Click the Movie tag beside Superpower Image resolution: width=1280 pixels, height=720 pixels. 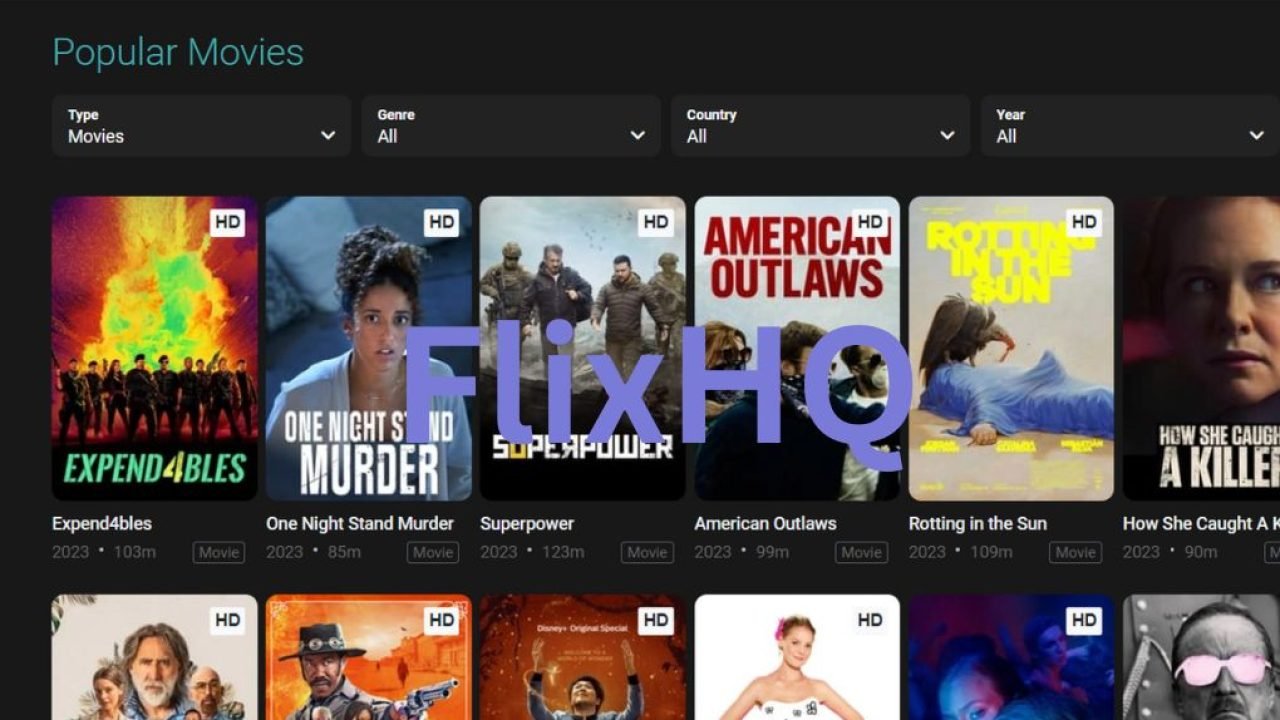click(x=646, y=552)
